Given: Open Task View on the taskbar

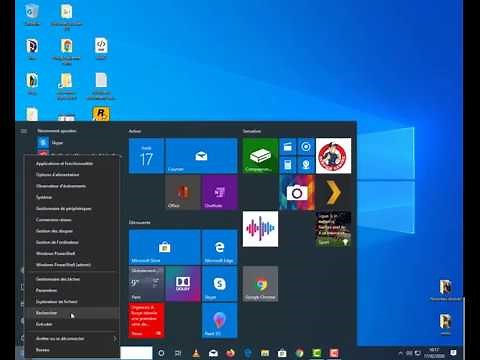Looking at the screenshot, I should click(x=178, y=353).
